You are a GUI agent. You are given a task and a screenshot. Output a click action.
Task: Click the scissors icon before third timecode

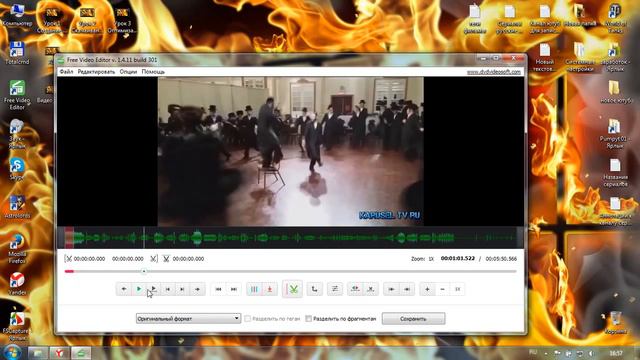tap(166, 259)
